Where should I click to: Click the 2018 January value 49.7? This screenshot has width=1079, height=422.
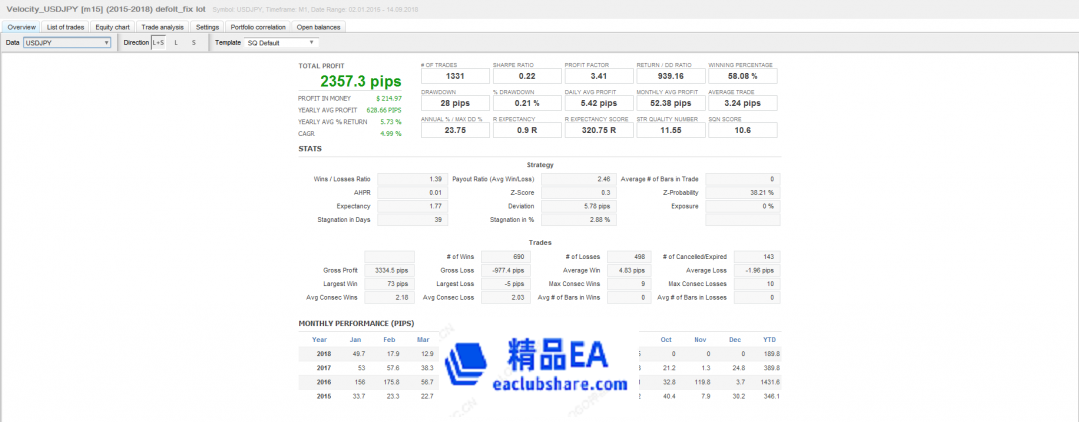358,354
